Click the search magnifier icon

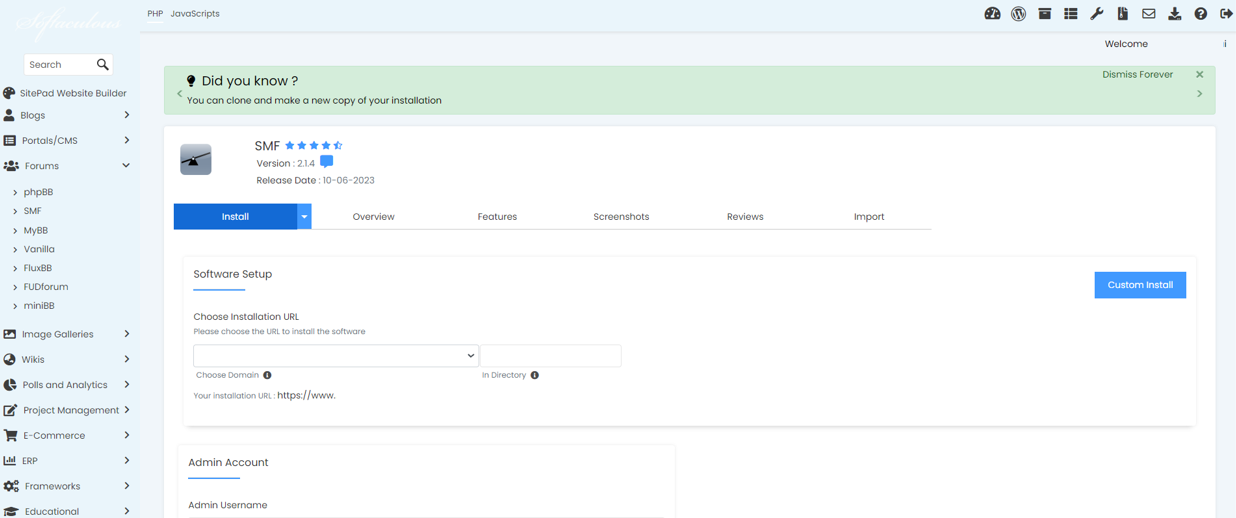(102, 65)
